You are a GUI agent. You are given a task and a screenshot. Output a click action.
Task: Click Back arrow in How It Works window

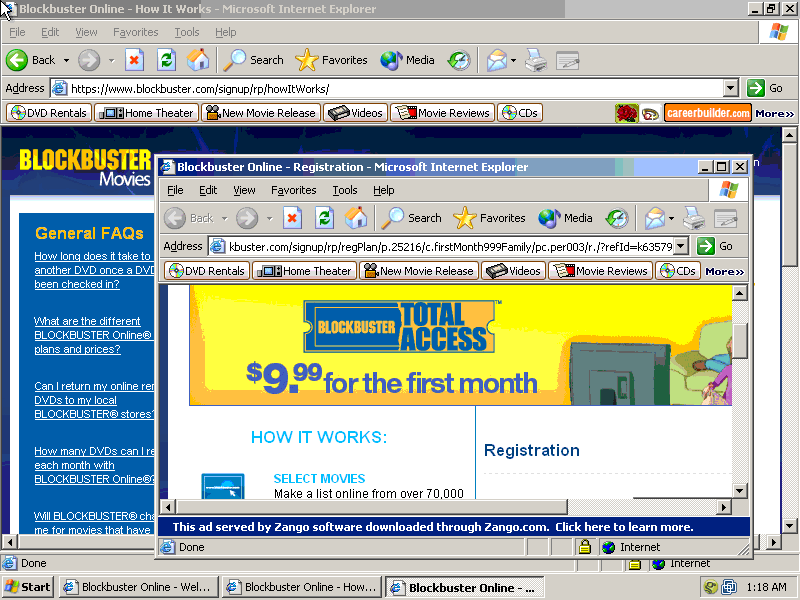coord(17,60)
